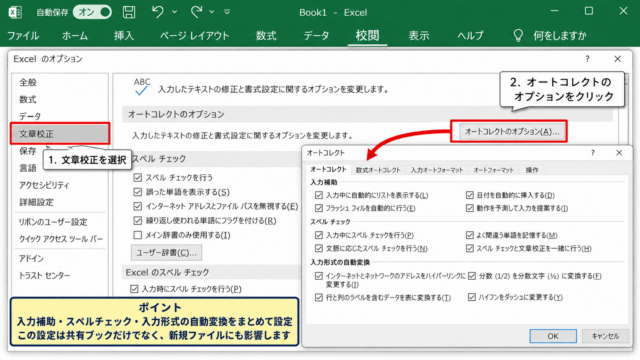Switch to the ヘルプ ribbon tab

click(470, 36)
